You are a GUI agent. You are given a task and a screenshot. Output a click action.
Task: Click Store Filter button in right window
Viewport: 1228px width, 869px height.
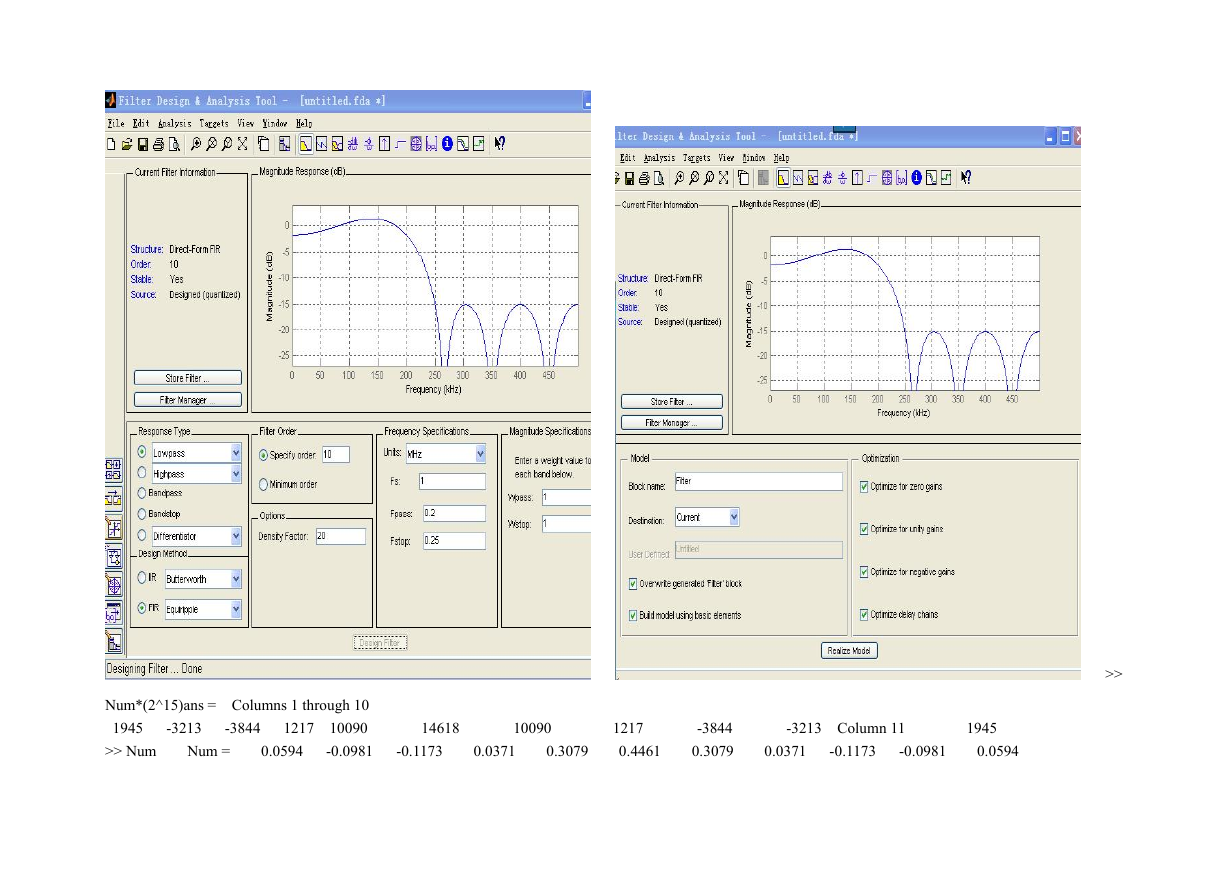pyautogui.click(x=671, y=401)
